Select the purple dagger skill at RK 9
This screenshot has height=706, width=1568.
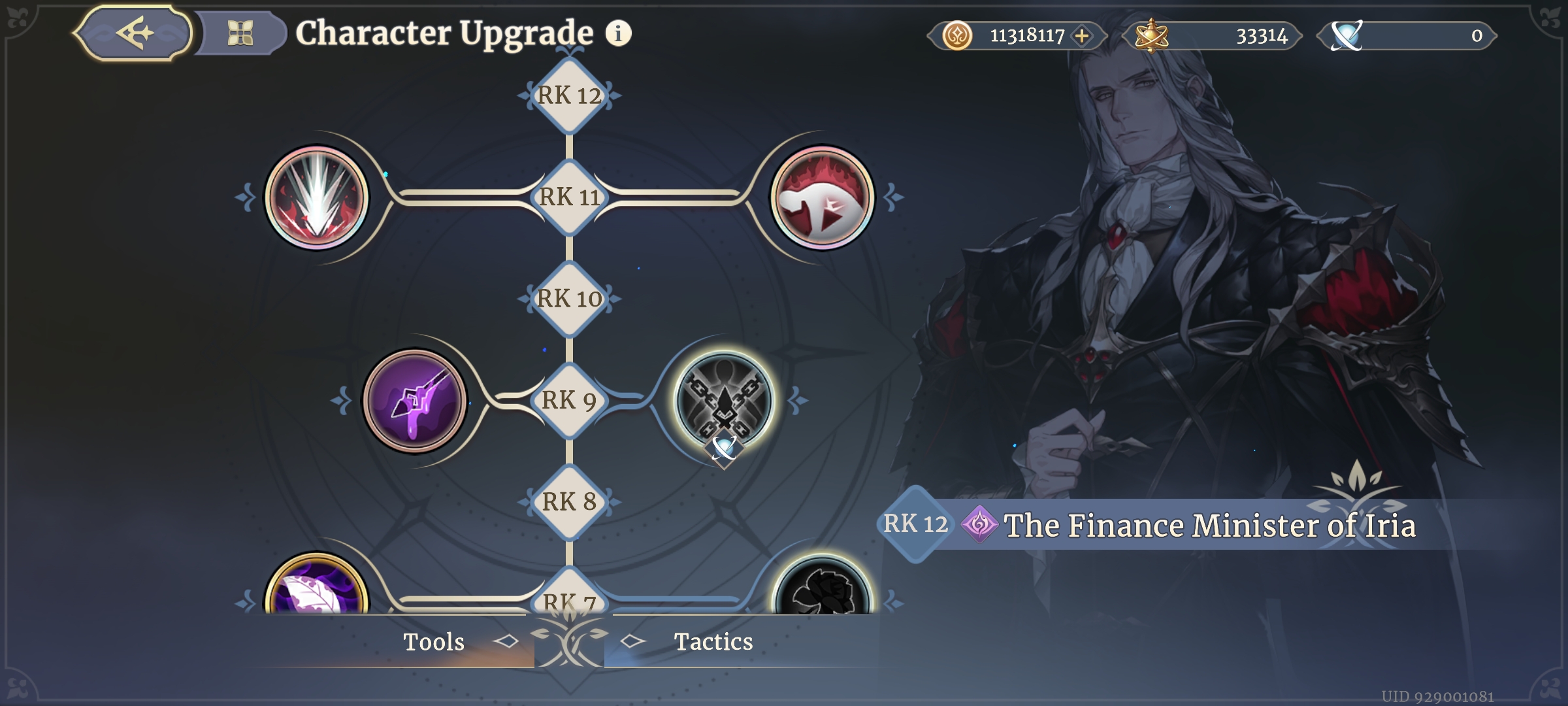click(x=415, y=401)
